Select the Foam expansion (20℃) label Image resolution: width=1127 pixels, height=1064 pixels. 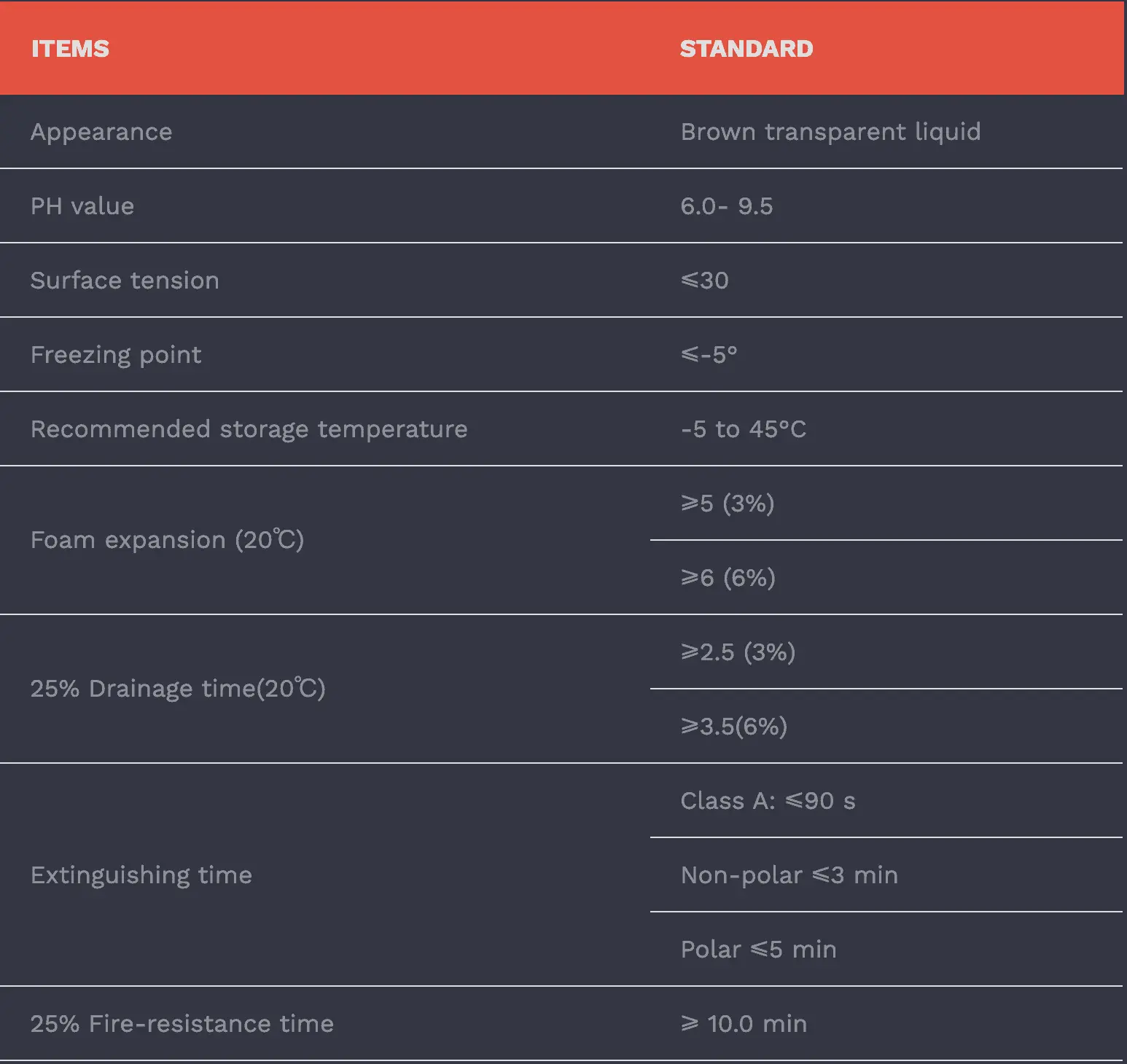pos(167,540)
